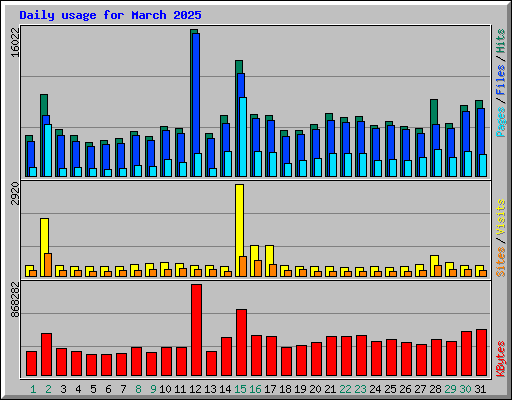
Task: Click the orange Sites bar for day 2
Action: [x=48, y=265]
